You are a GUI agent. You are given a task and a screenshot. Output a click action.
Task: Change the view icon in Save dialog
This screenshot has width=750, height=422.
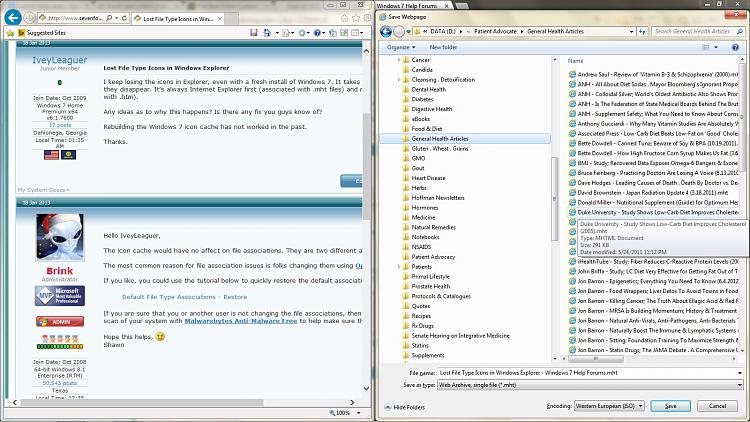point(706,47)
